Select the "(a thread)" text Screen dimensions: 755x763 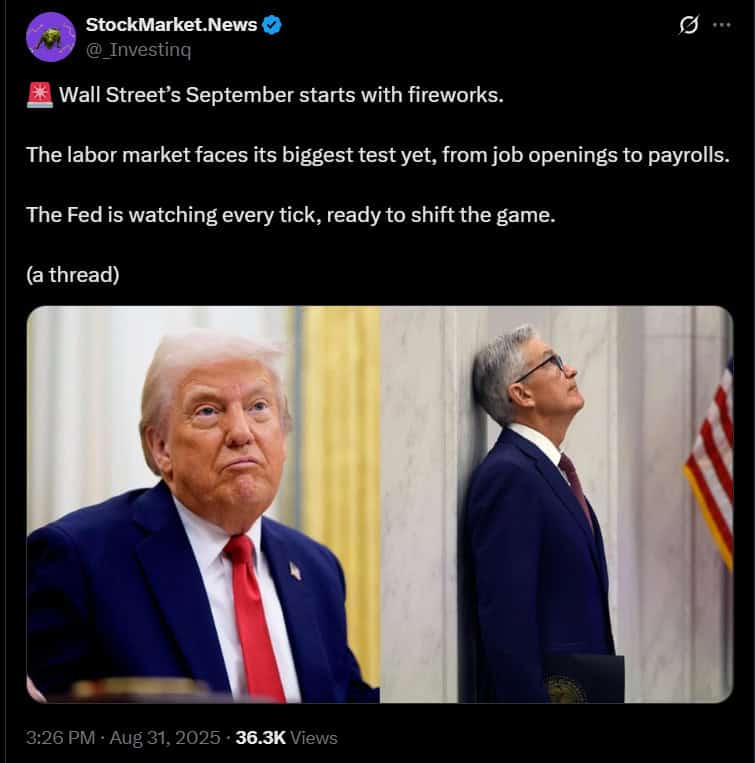pos(73,275)
